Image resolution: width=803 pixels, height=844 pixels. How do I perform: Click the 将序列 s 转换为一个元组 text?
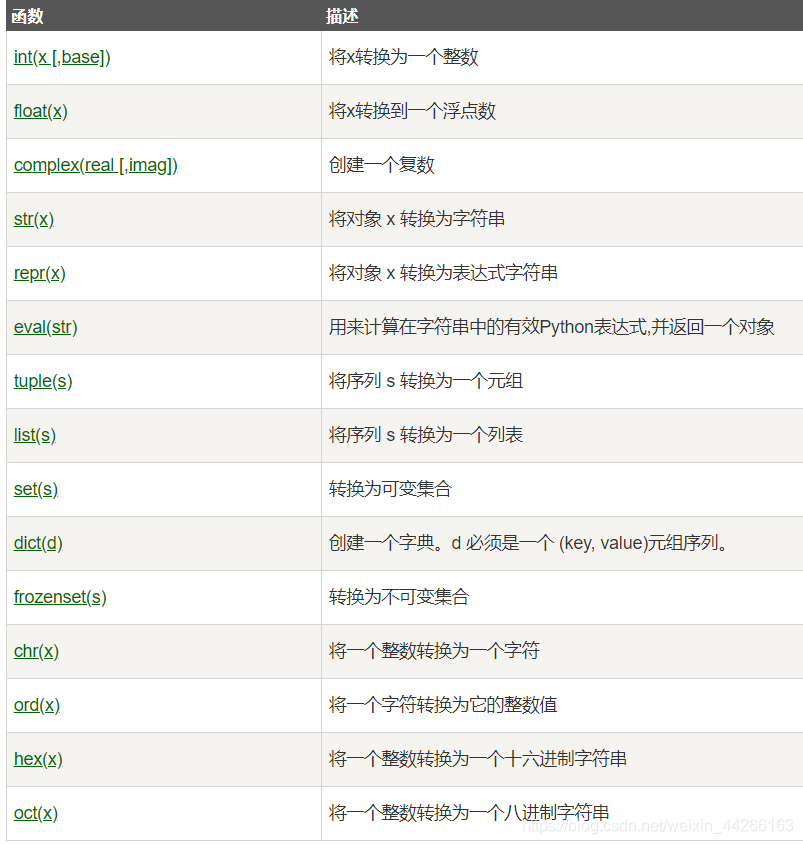[x=426, y=381]
